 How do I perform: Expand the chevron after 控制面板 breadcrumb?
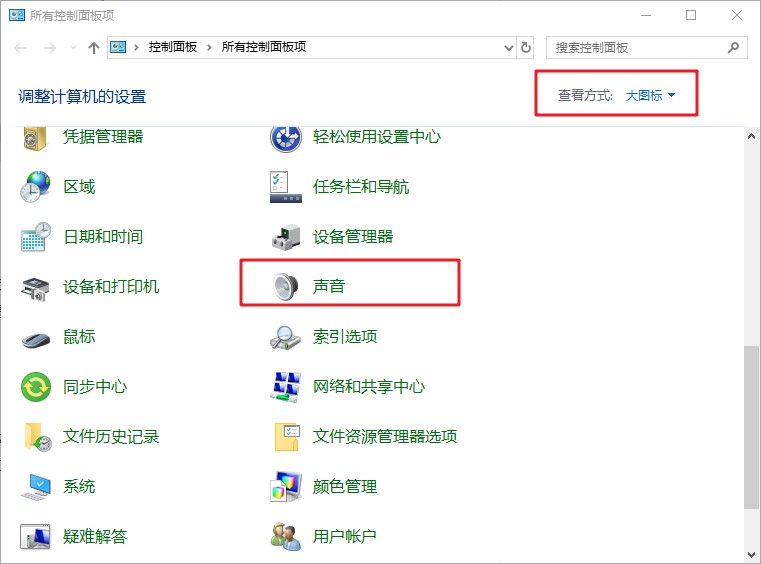point(209,47)
